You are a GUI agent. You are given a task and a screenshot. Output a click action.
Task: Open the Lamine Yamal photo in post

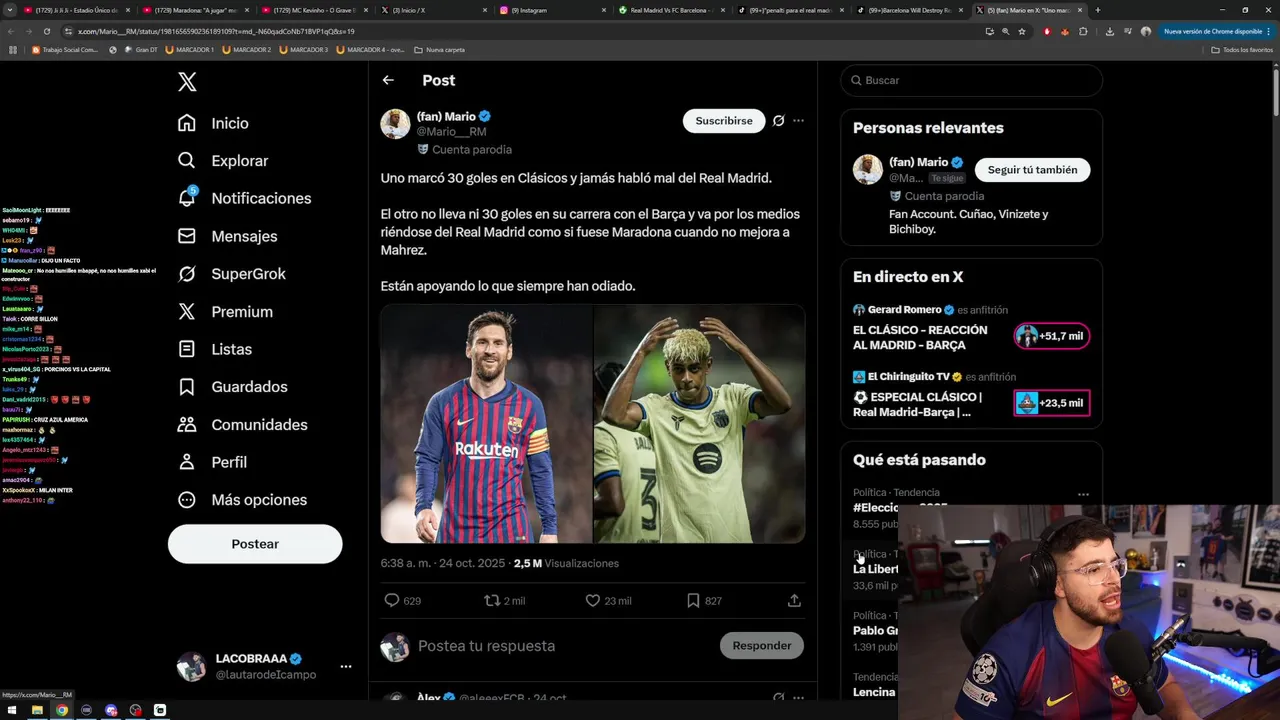pyautogui.click(x=699, y=424)
